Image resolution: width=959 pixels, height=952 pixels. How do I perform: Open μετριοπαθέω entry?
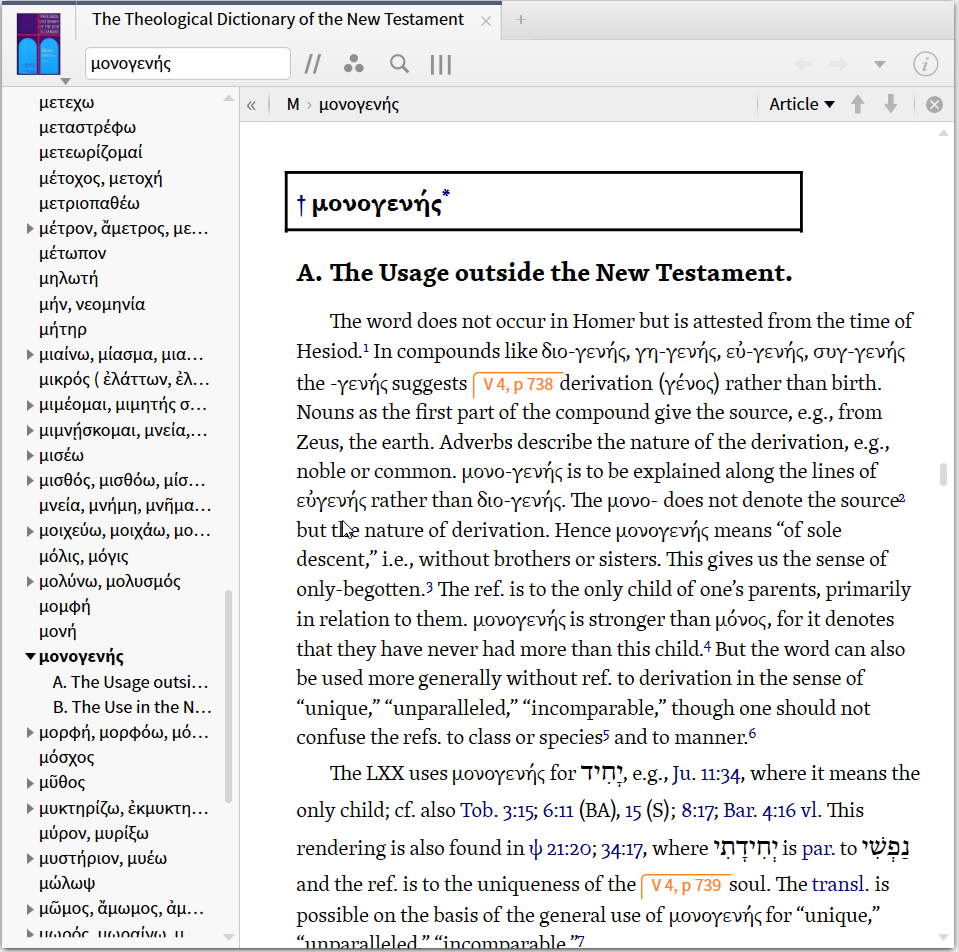[89, 204]
